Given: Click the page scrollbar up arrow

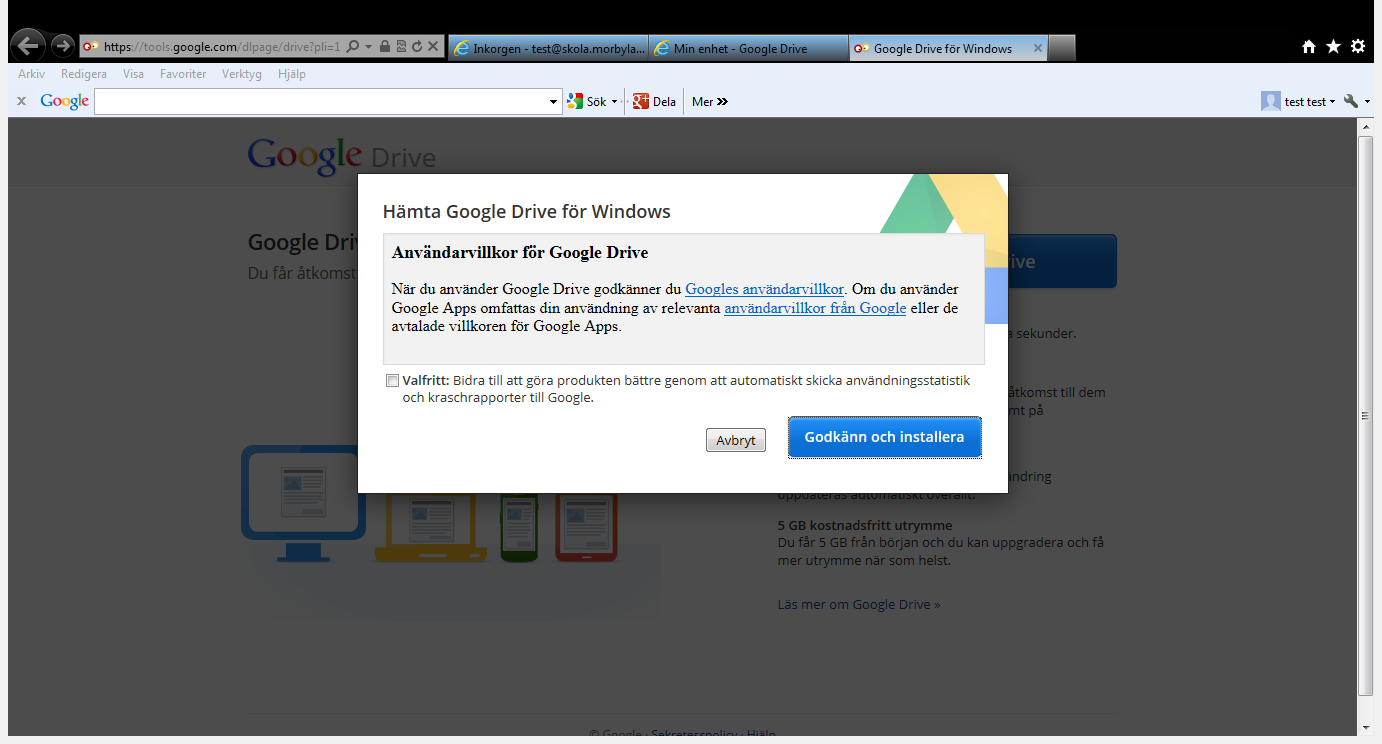Looking at the screenshot, I should pos(1365,126).
